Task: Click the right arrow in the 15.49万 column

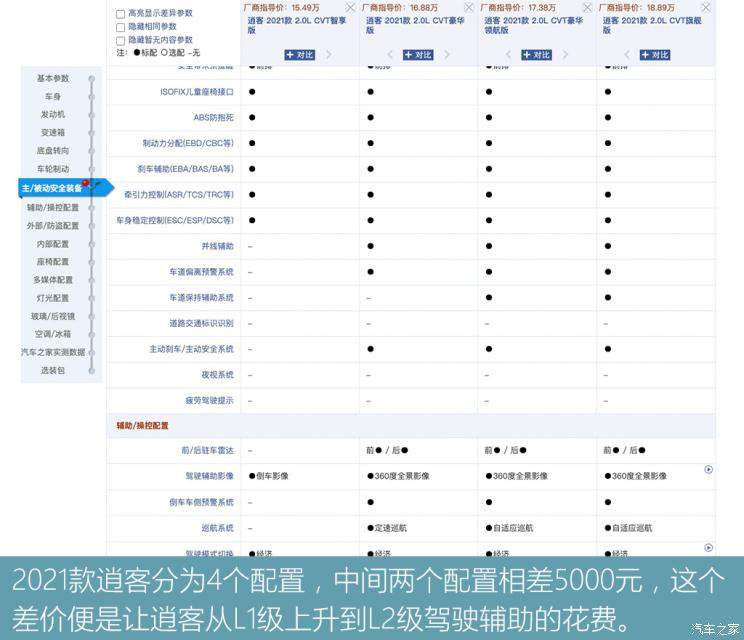Action: 328,55
